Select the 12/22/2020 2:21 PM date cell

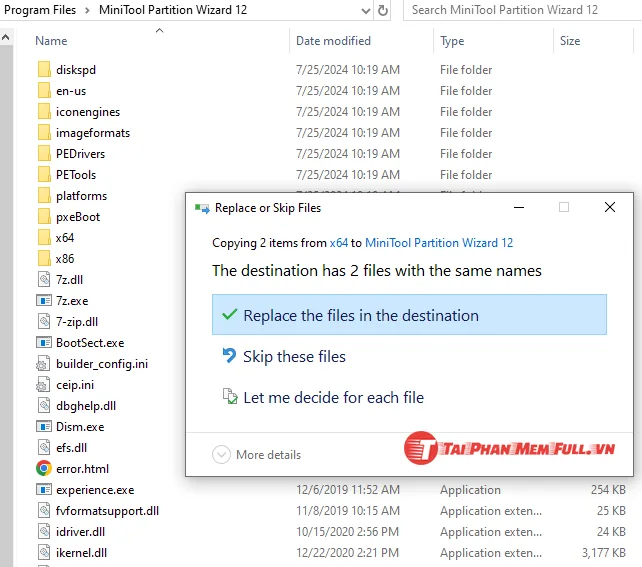(x=348, y=553)
